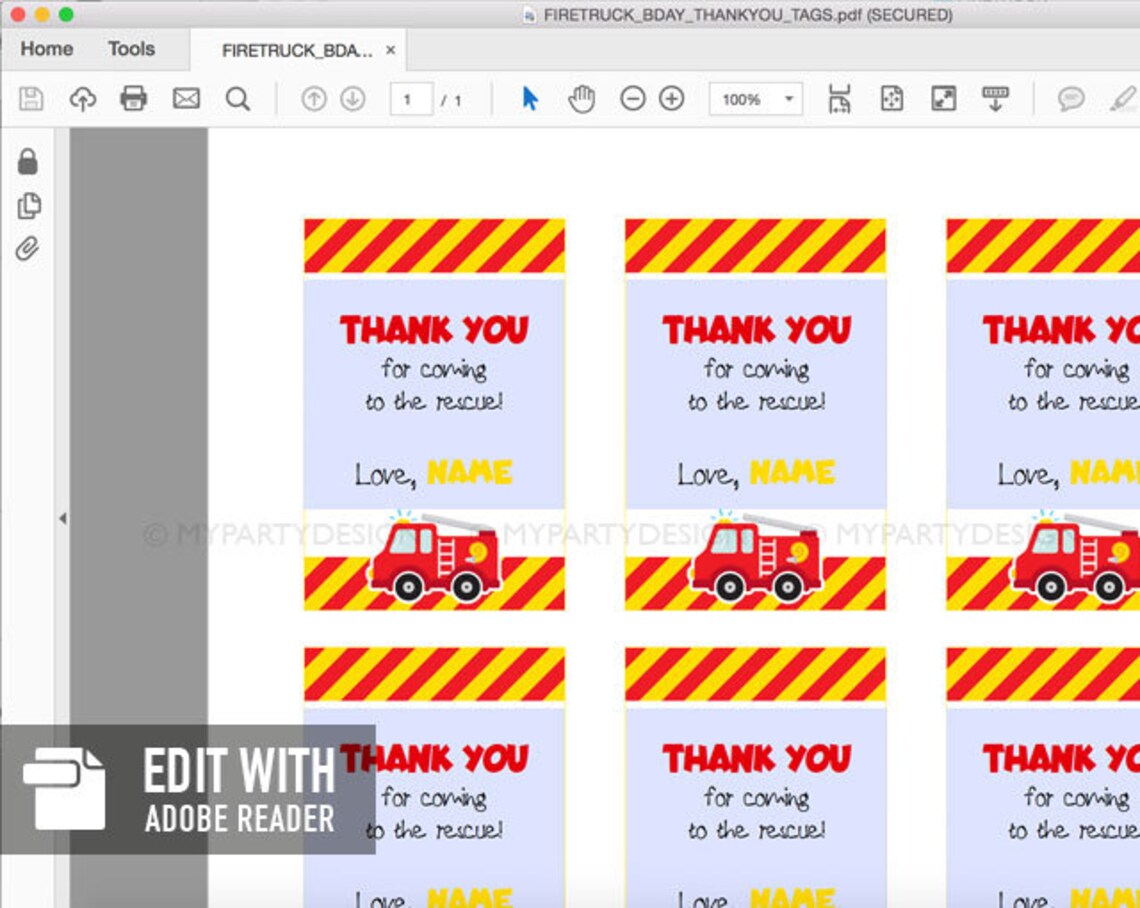1140x908 pixels.
Task: Open the 100% zoom level dropdown
Action: pyautogui.click(x=756, y=99)
